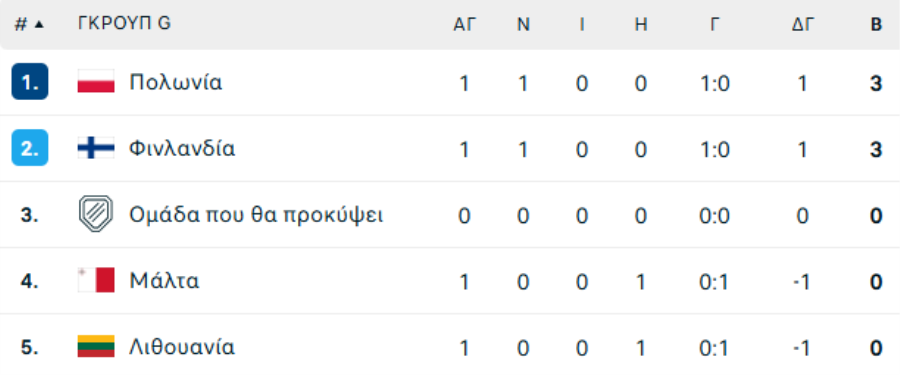Click the ΔΓ column header

tap(802, 25)
